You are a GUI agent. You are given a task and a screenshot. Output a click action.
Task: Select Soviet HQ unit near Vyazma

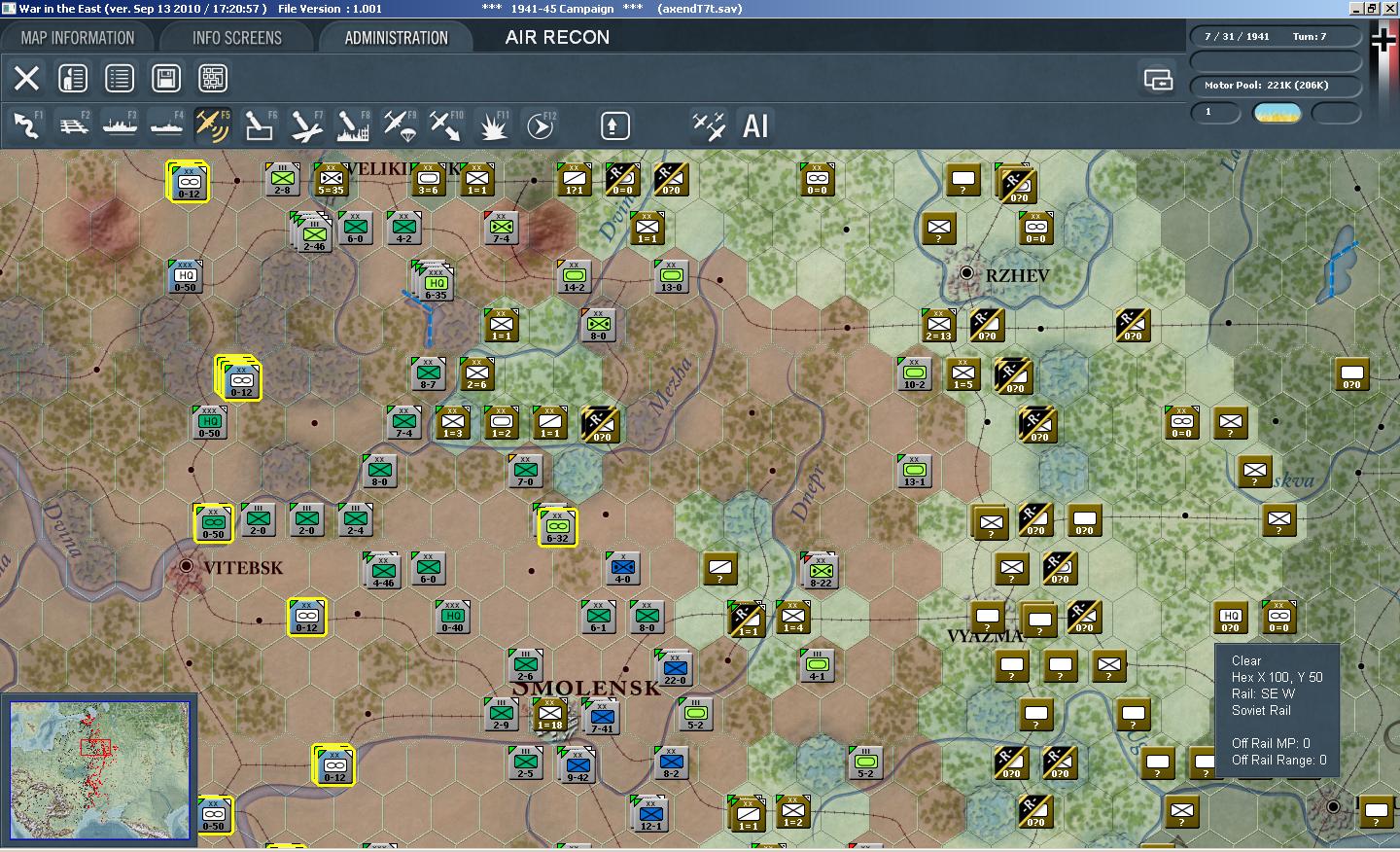(x=1231, y=617)
